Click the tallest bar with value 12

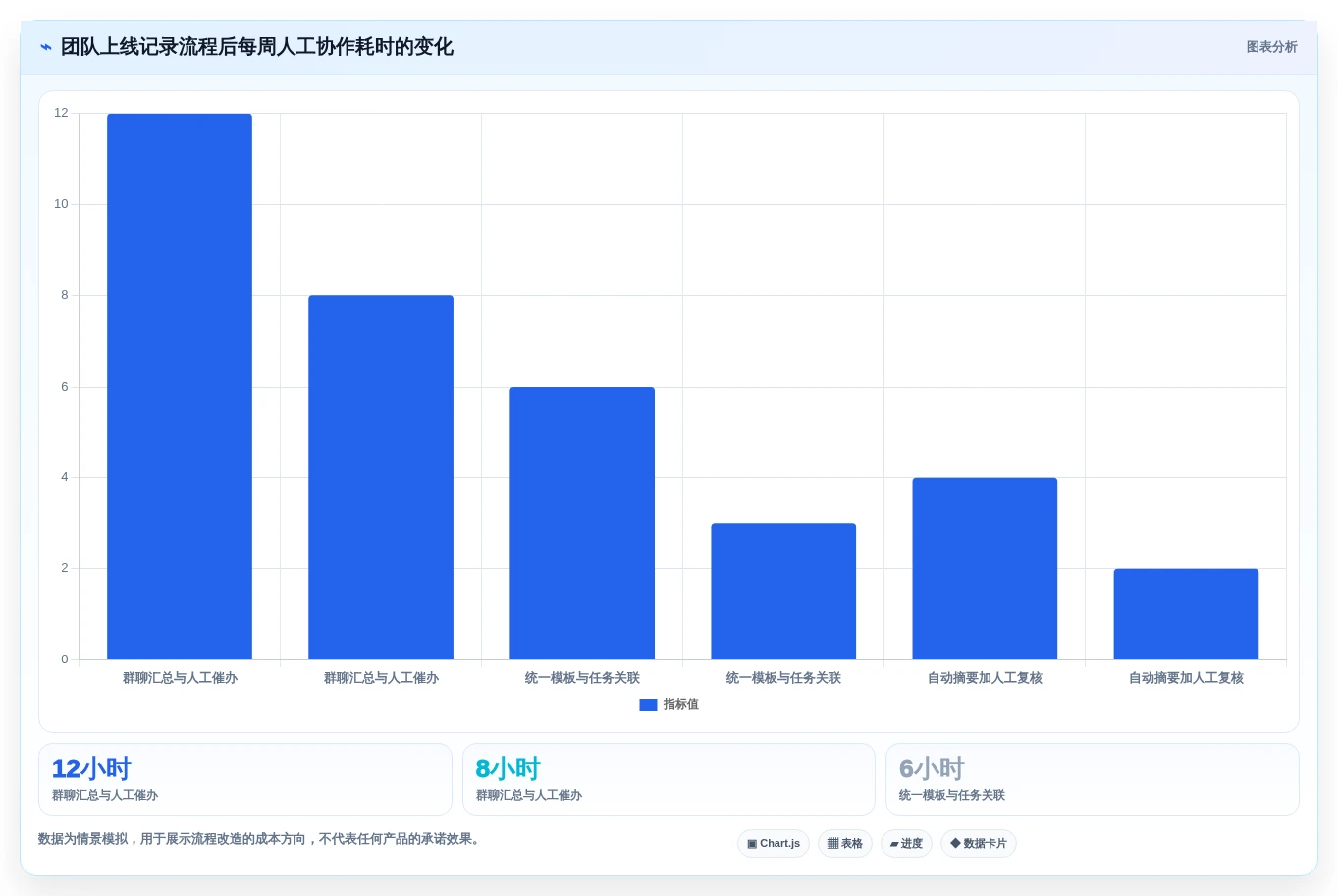[180, 387]
